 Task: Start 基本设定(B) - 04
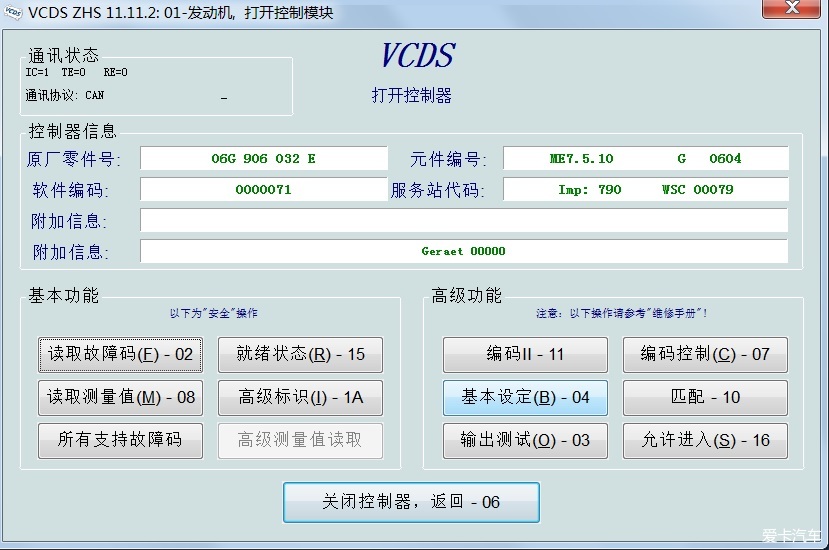(x=525, y=398)
